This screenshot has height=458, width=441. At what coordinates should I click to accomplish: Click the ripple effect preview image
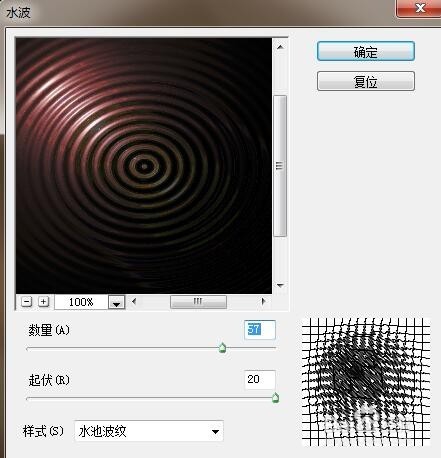(x=144, y=166)
